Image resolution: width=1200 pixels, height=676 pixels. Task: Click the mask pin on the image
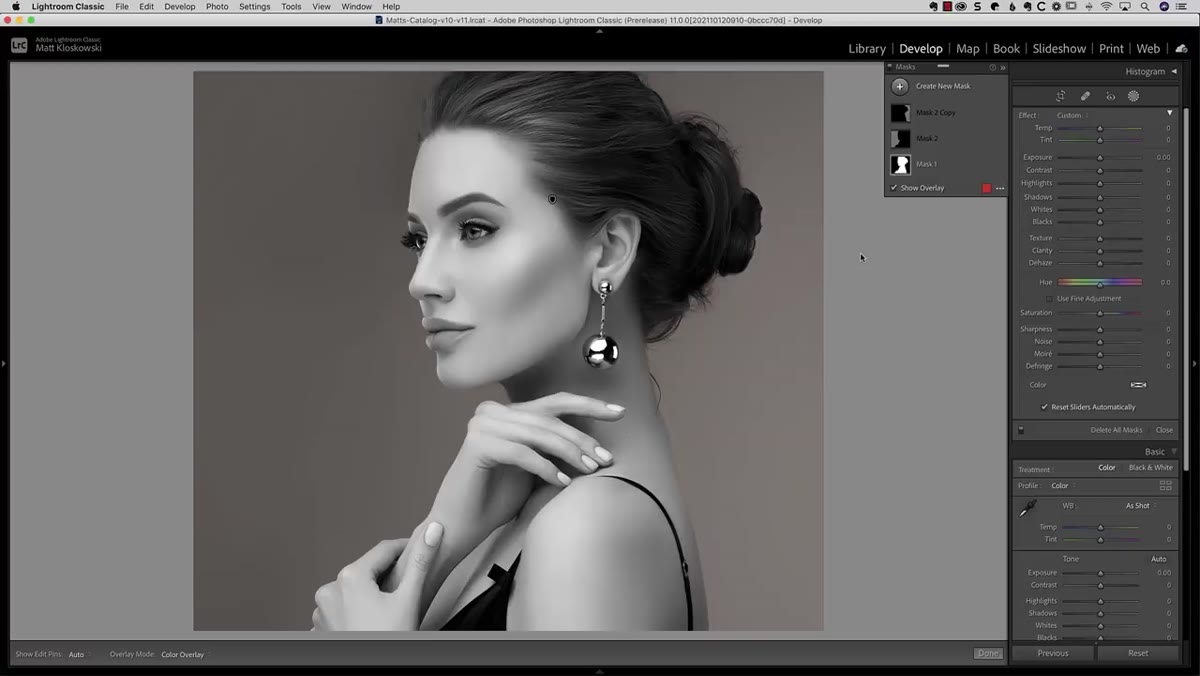point(553,199)
